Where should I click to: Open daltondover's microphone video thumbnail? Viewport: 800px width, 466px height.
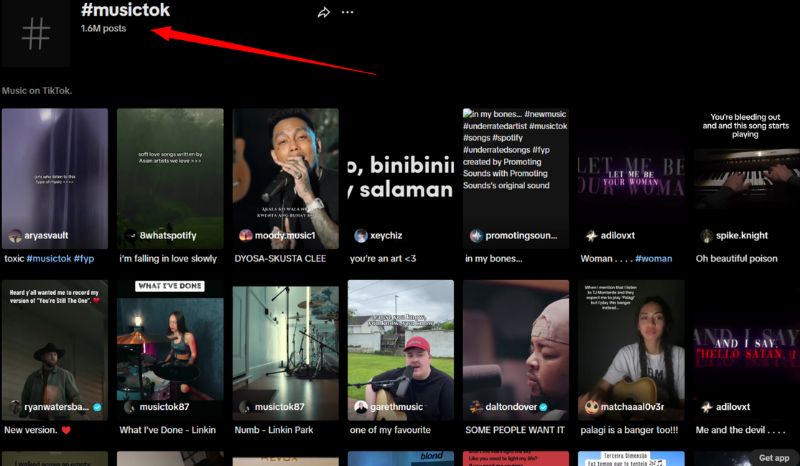(x=516, y=350)
